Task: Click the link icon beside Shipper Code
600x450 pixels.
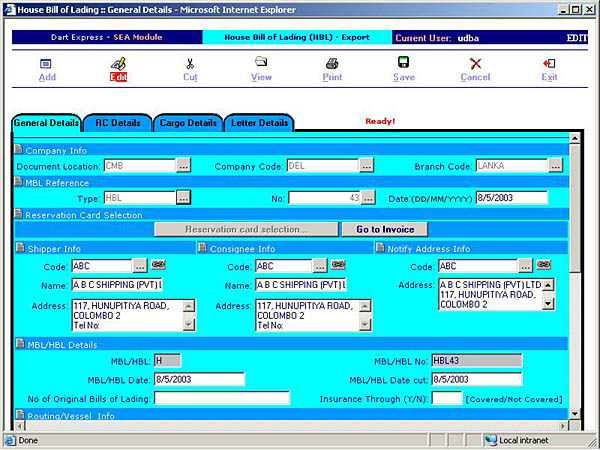Action: click(x=158, y=266)
